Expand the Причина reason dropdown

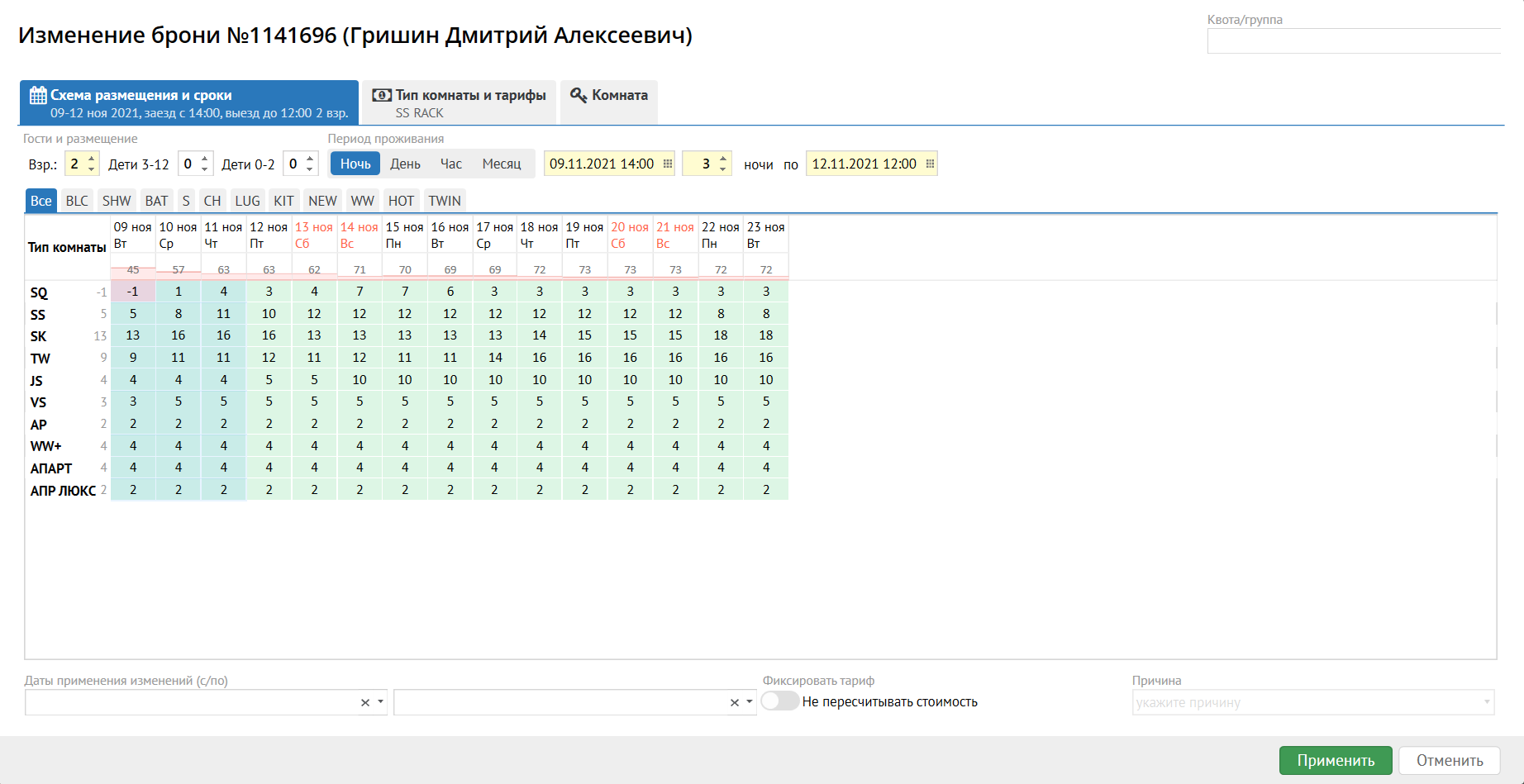pyautogui.click(x=1486, y=702)
